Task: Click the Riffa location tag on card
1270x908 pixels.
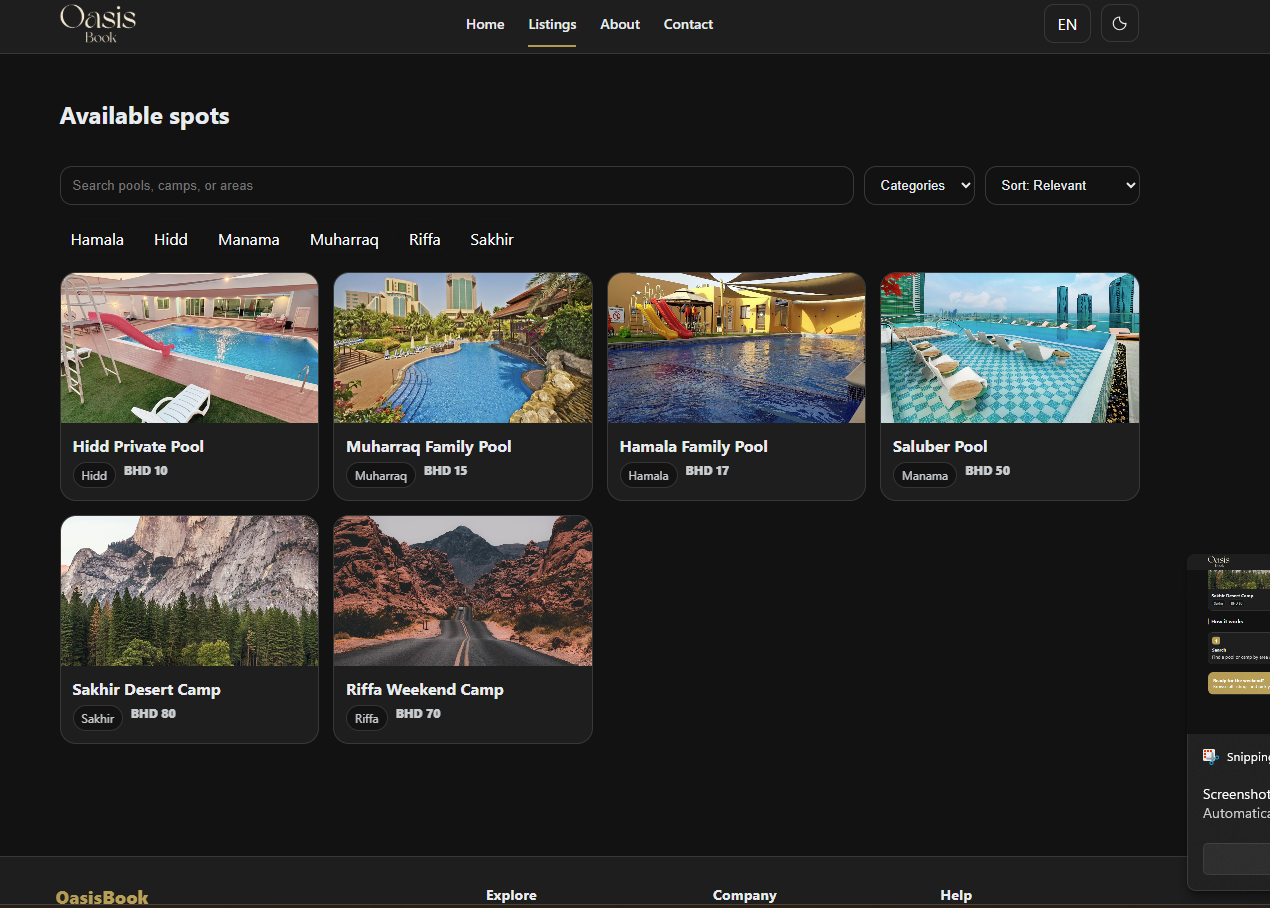Action: coord(367,718)
